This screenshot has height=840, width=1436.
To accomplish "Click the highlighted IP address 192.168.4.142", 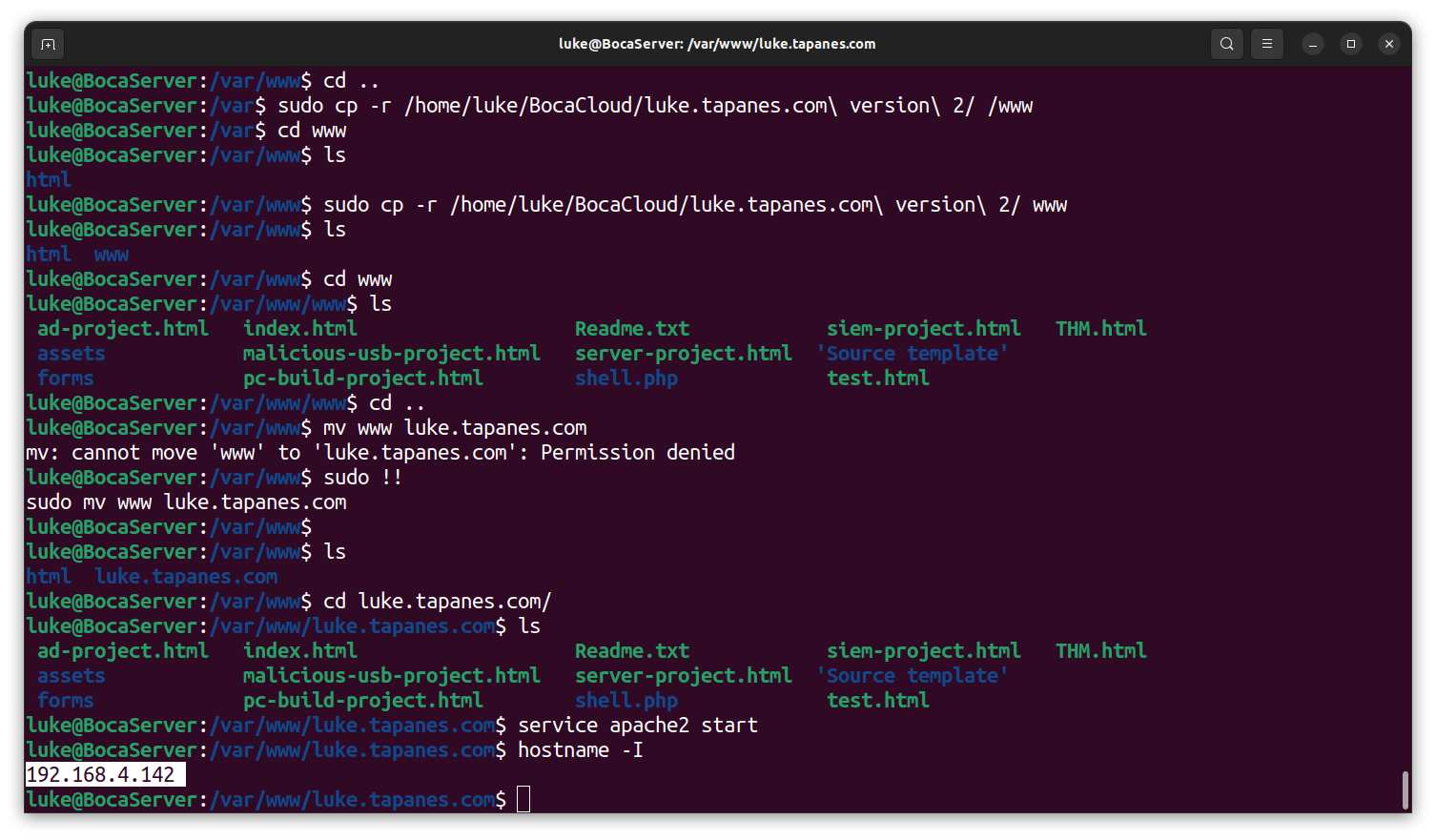I will tap(101, 774).
